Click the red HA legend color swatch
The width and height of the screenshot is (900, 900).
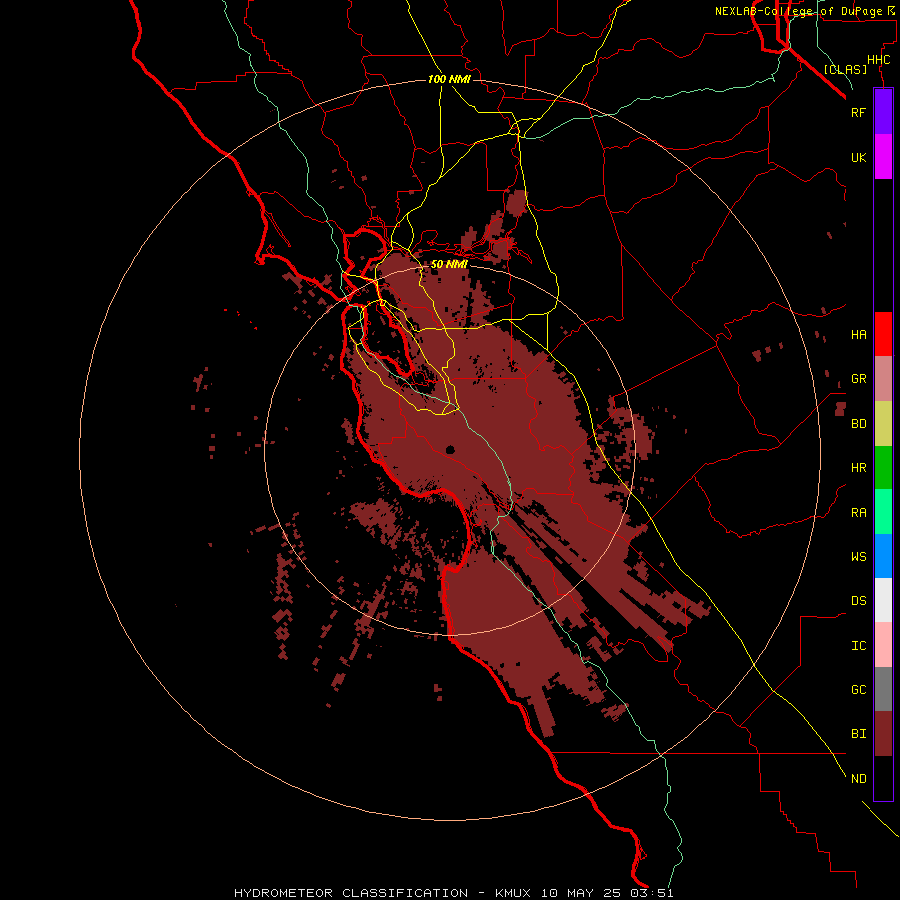coord(883,334)
